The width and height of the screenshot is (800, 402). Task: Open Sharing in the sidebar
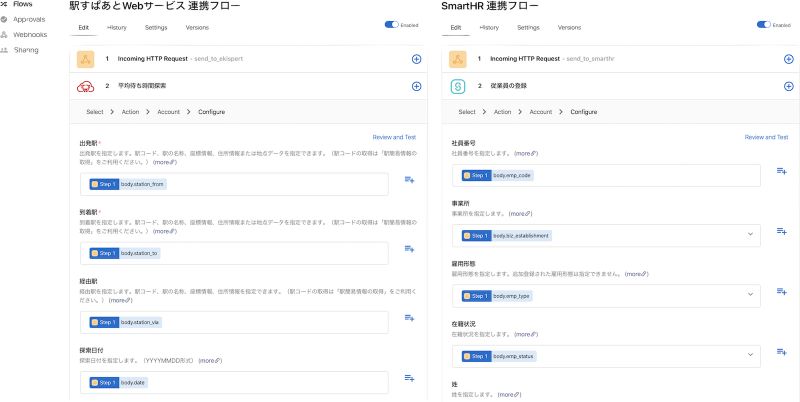[26, 50]
